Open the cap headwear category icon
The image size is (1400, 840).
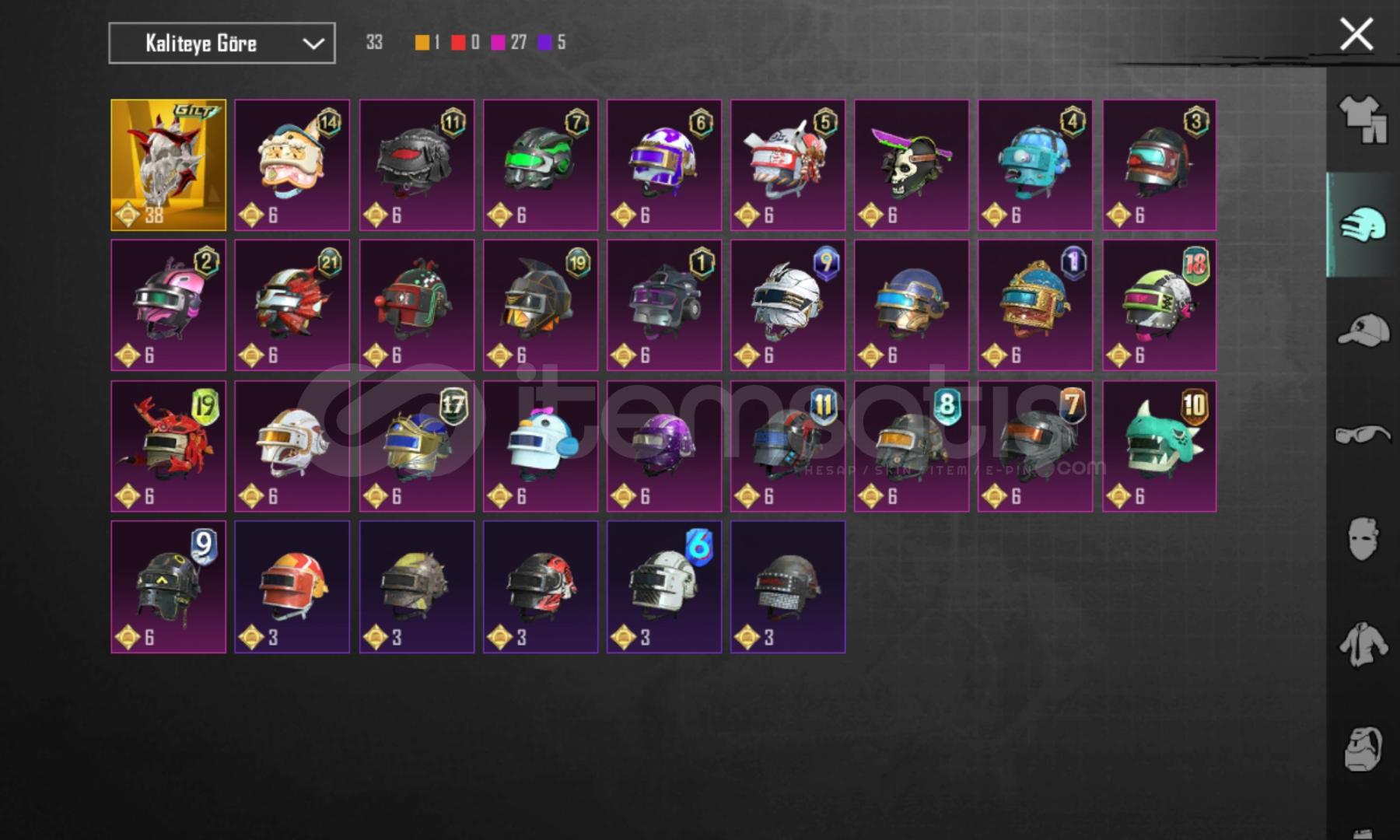(x=1363, y=331)
